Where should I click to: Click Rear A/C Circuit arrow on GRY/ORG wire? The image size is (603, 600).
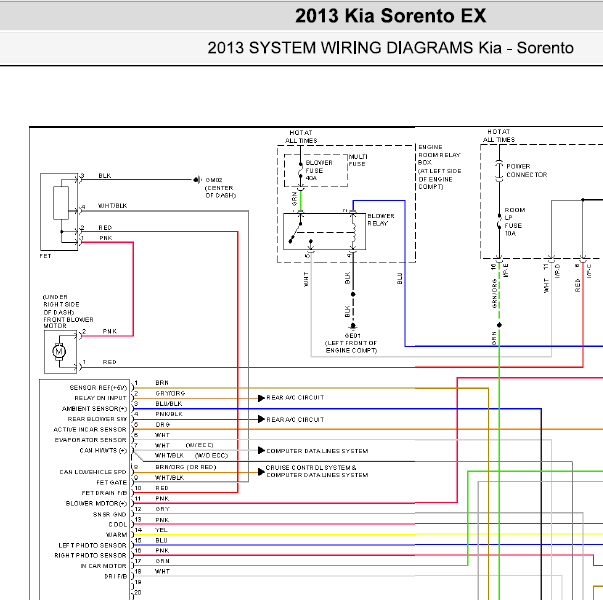click(261, 398)
